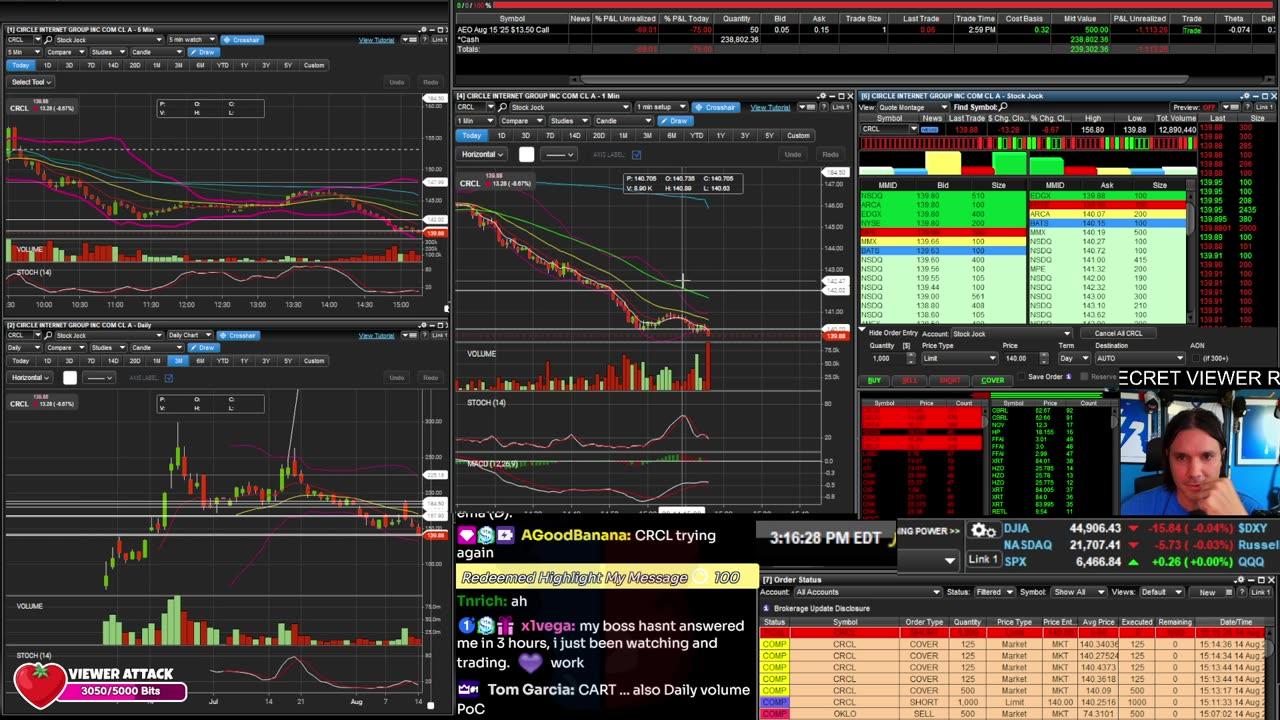Click the help question mark in Stock Jock window

point(1248,107)
